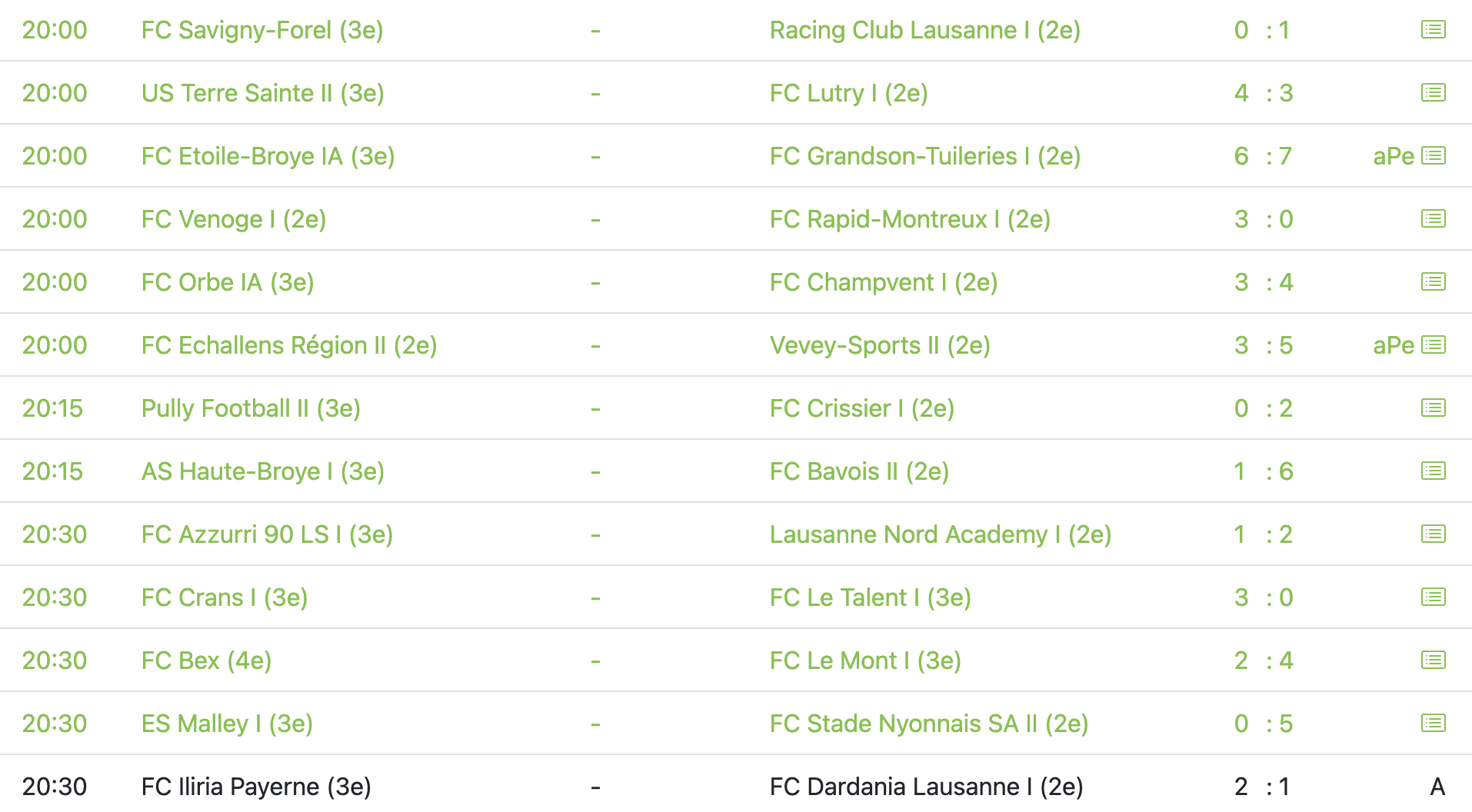Open report icon for Pully Football II match
This screenshot has width=1472, height=812.
point(1433,408)
